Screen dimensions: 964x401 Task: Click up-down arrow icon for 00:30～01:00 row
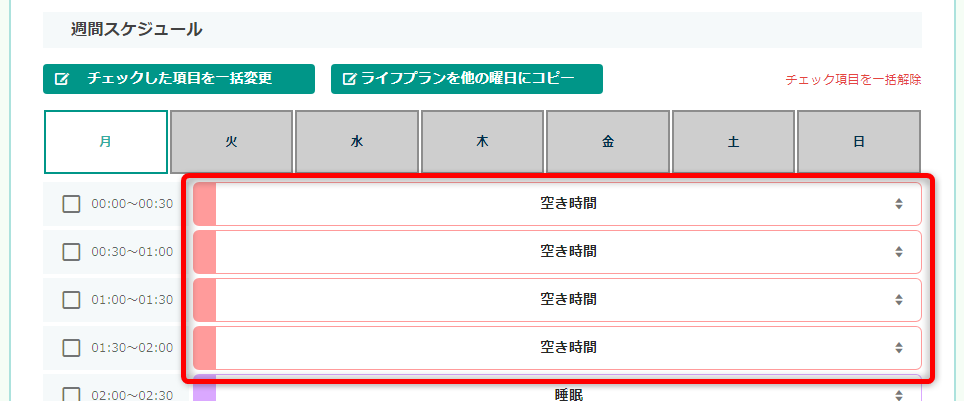(899, 252)
